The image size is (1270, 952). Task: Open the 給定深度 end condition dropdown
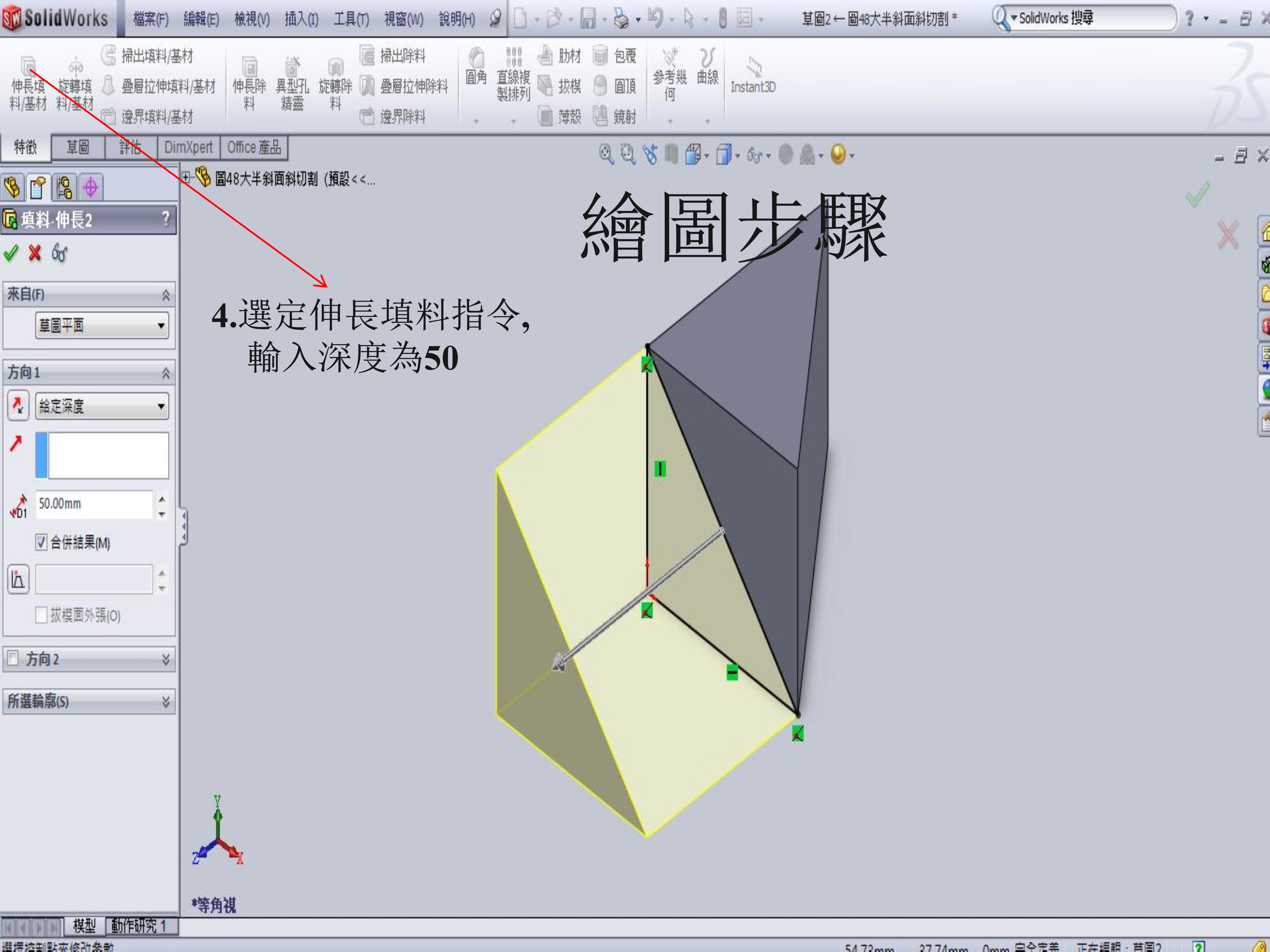(x=102, y=406)
